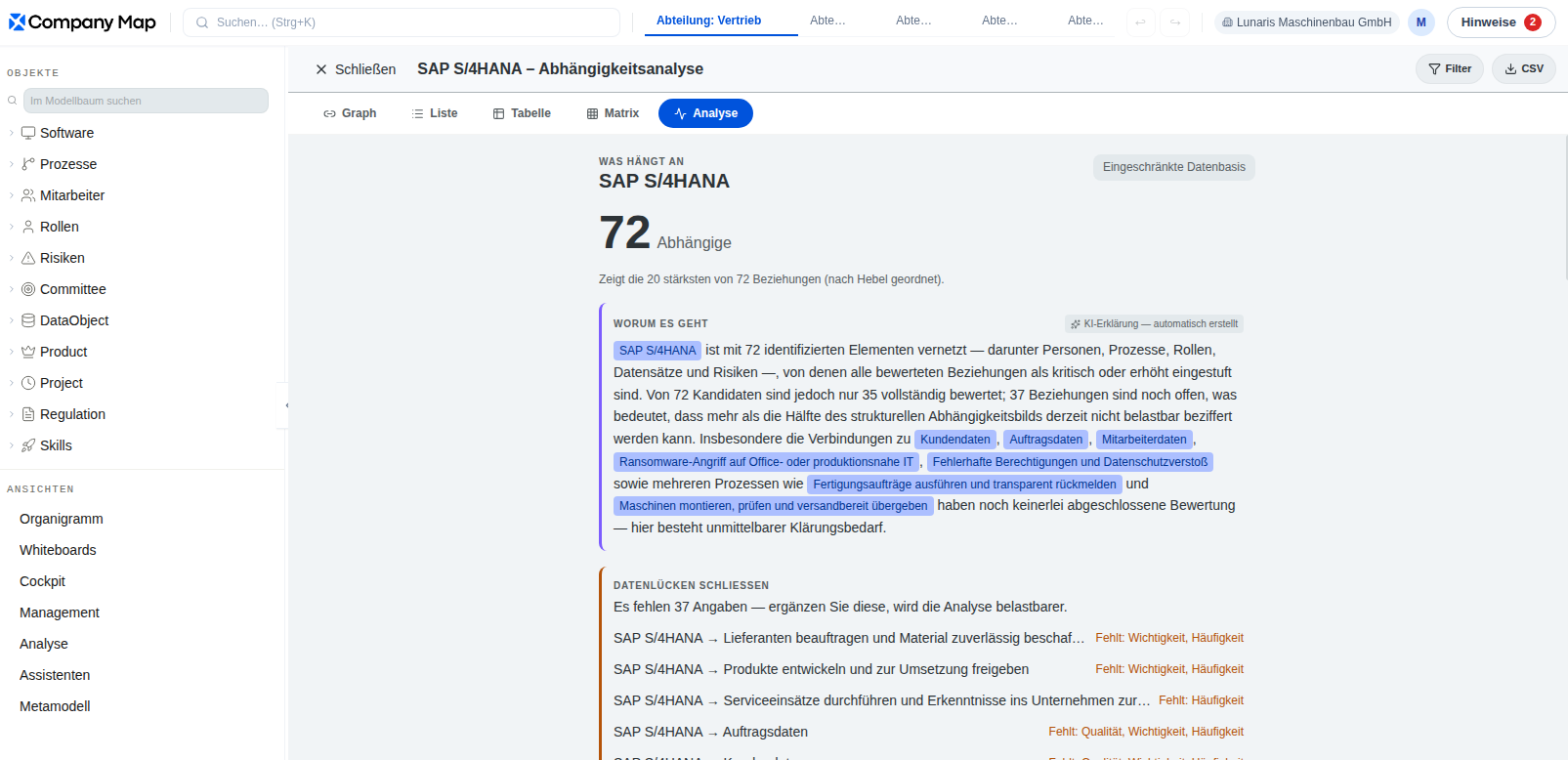This screenshot has width=1568, height=760.
Task: Expand the Rollen tree node
Action: point(12,227)
